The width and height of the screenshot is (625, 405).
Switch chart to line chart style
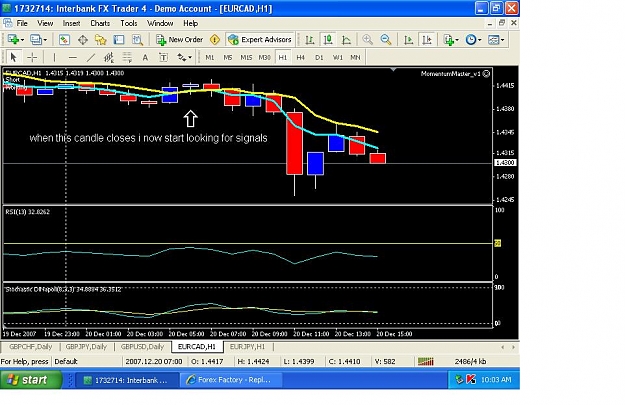(x=346, y=39)
